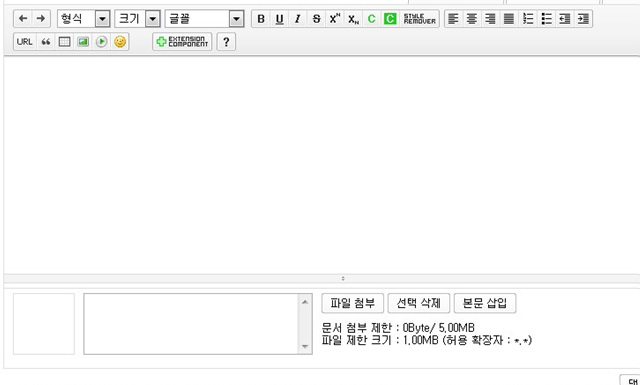
Task: Insert a URL link
Action: pyautogui.click(x=24, y=42)
